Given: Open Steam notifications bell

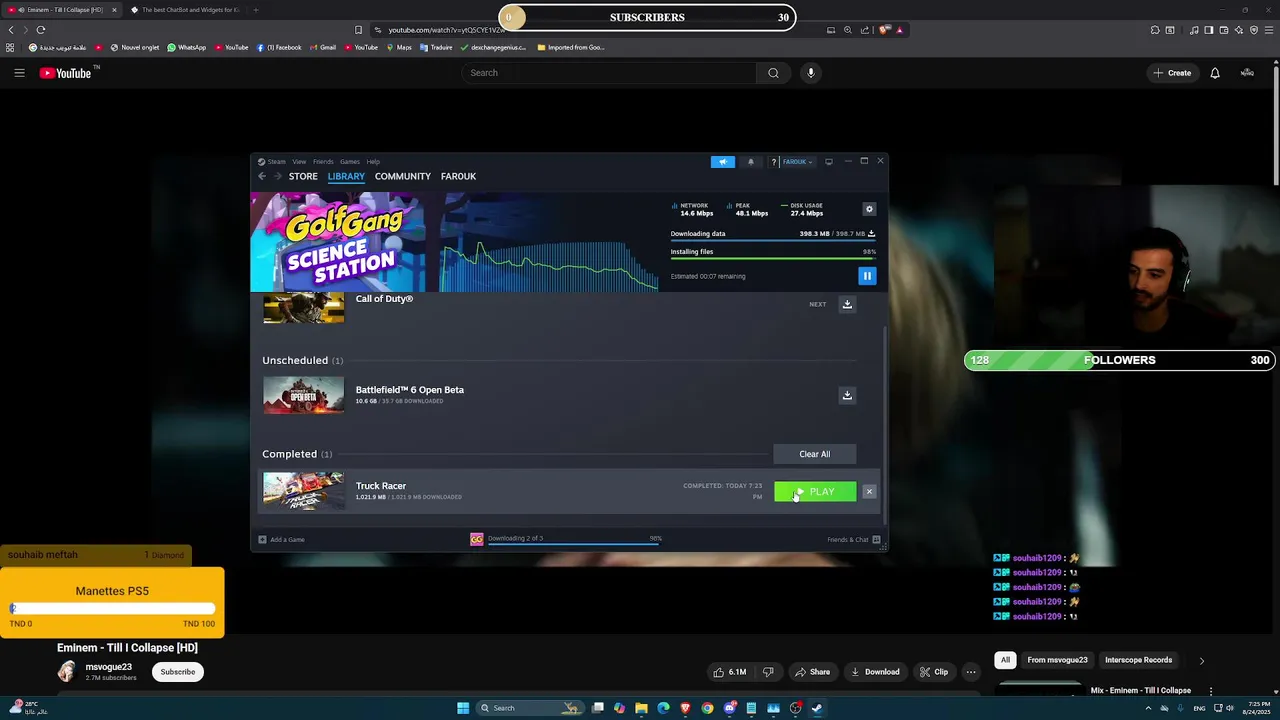Looking at the screenshot, I should pyautogui.click(x=751, y=162).
